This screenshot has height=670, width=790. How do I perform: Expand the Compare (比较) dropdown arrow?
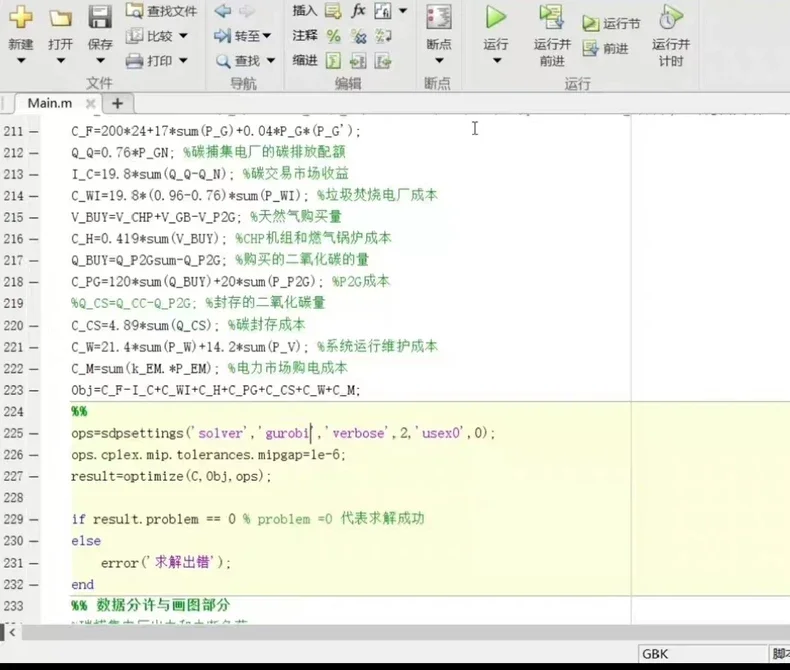click(183, 36)
